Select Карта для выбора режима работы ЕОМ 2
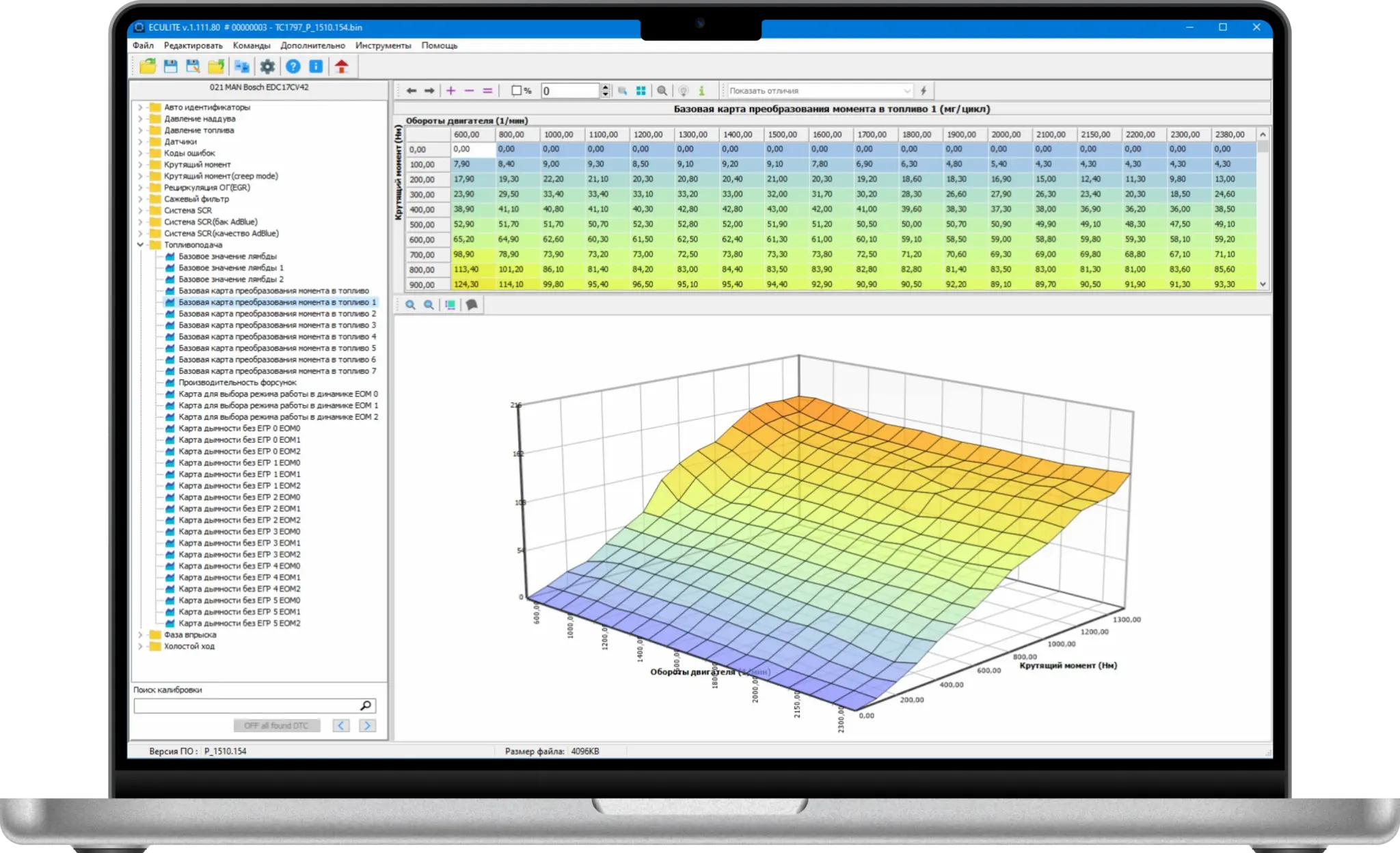 [278, 417]
